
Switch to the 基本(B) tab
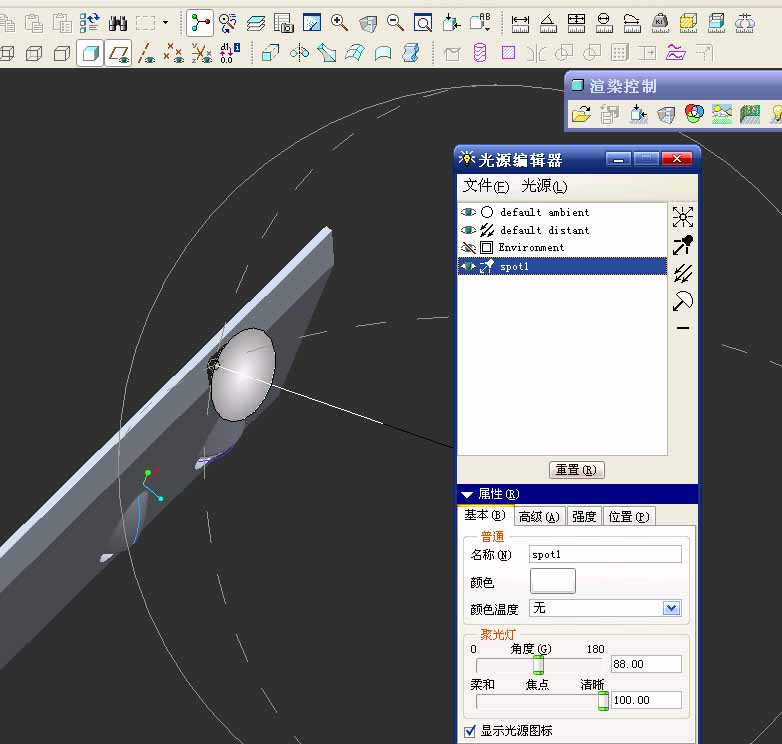(x=485, y=515)
